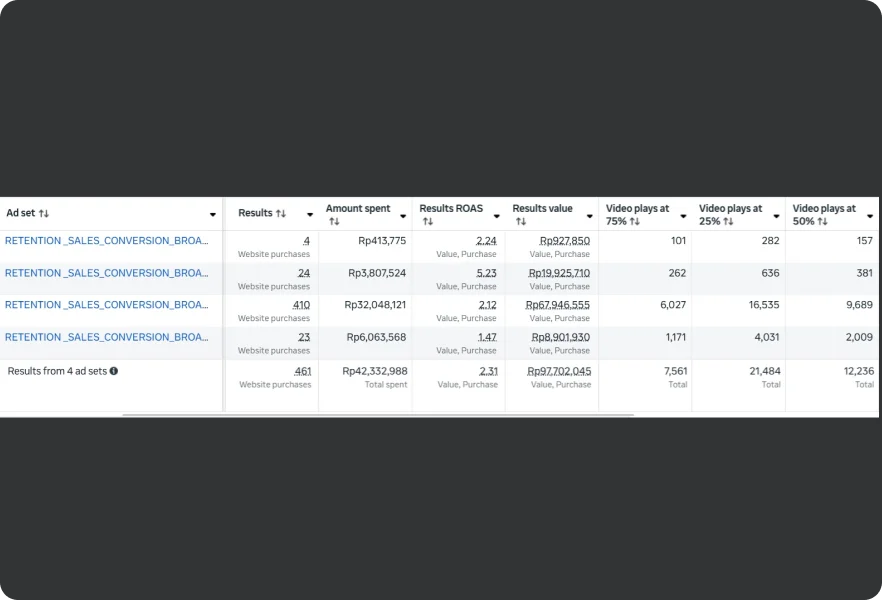Click the sort arrows under Amount spent
This screenshot has width=882, height=600.
point(334,221)
